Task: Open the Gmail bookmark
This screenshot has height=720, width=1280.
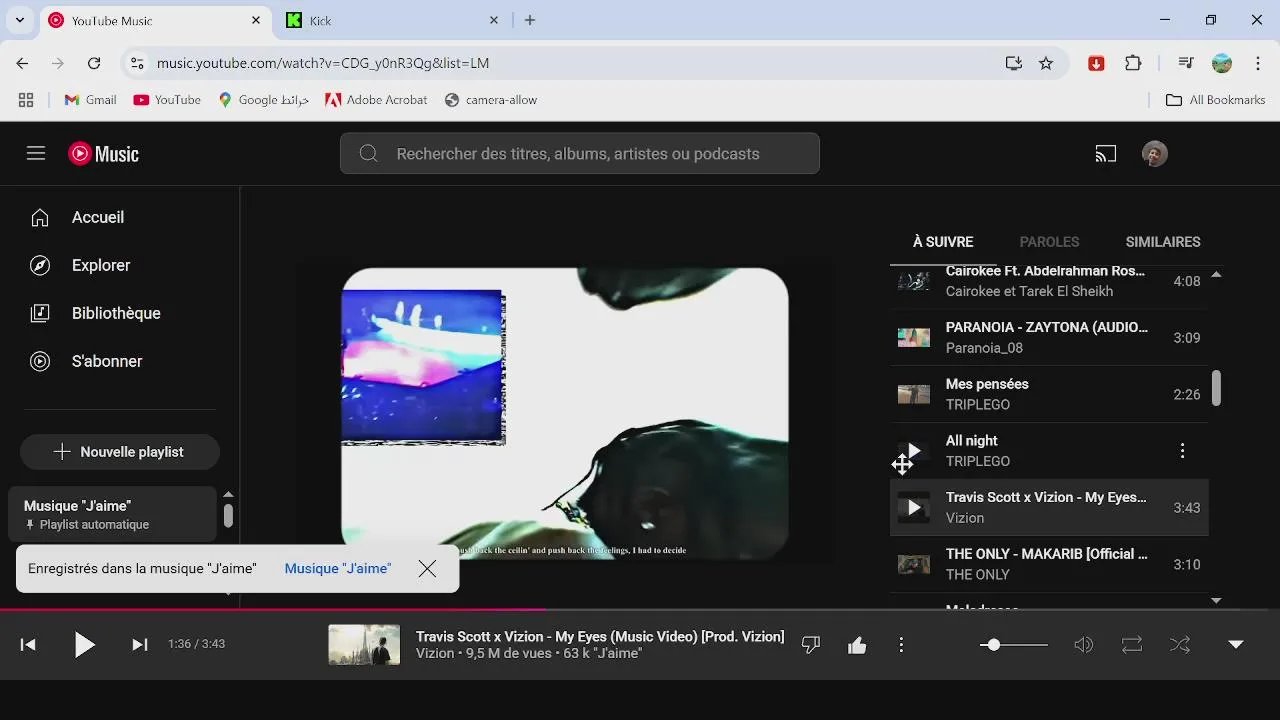Action: pyautogui.click(x=90, y=100)
